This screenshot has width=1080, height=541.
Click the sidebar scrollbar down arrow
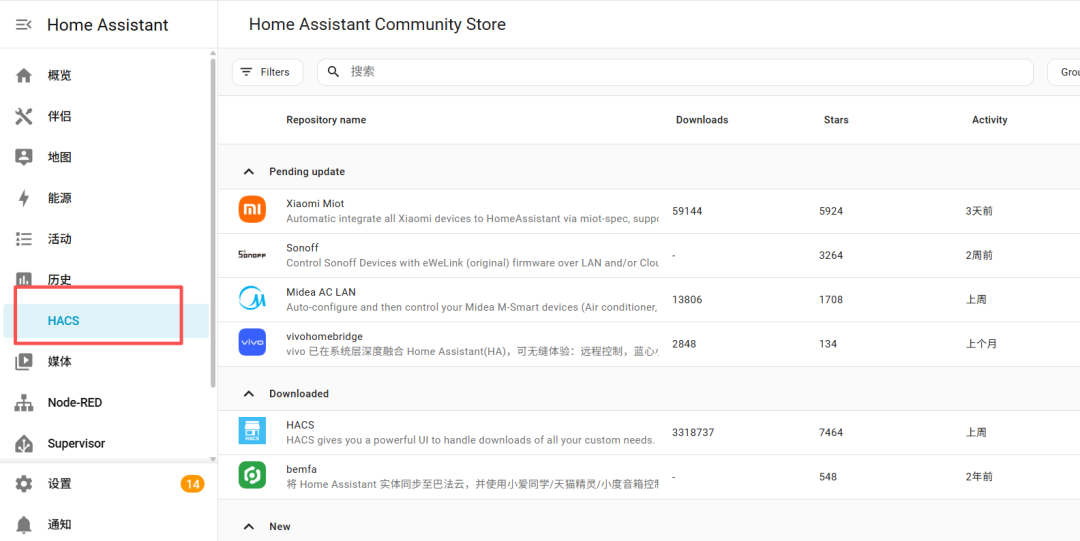pos(213,460)
